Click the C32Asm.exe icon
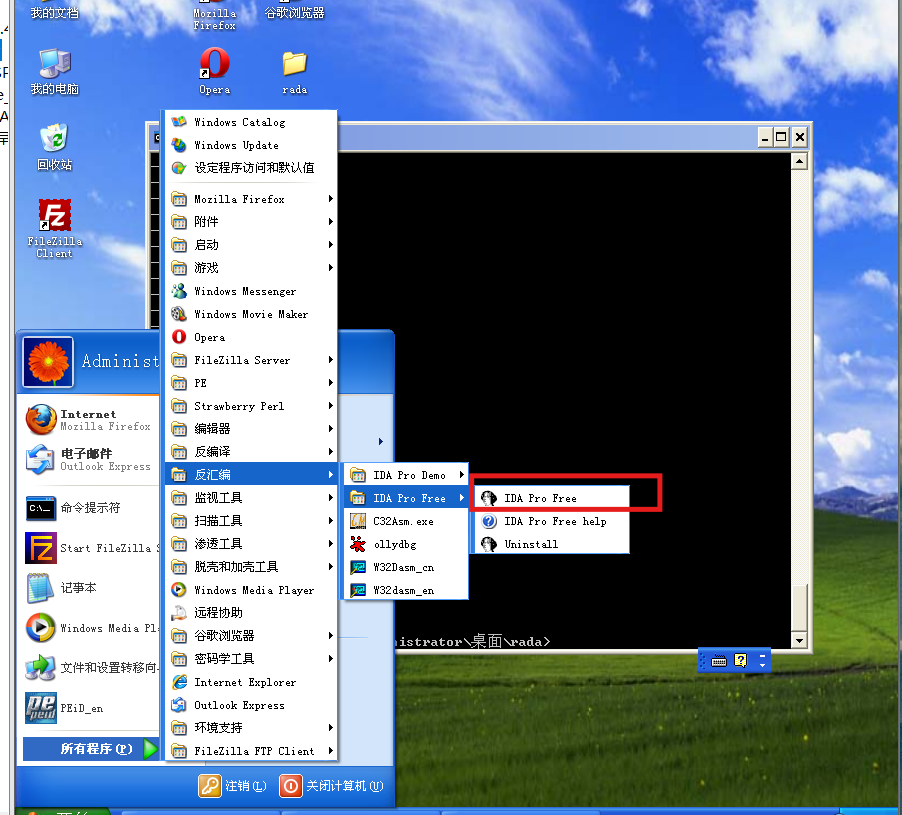Screen dimensions: 902x815 358,521
